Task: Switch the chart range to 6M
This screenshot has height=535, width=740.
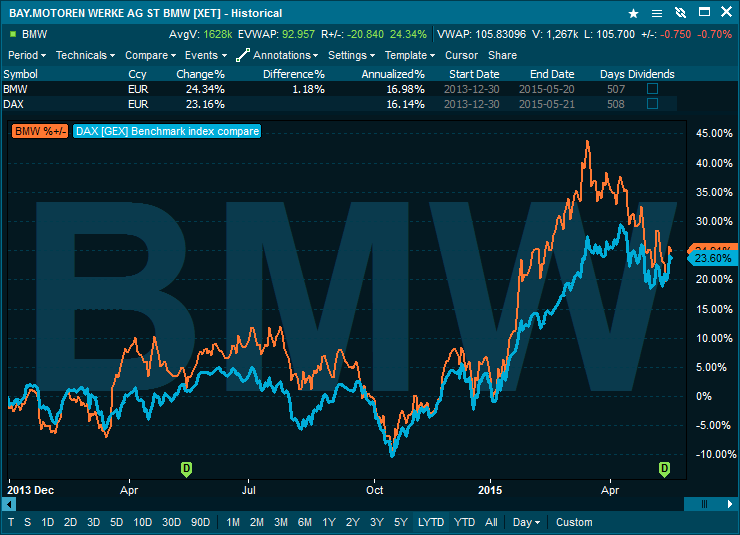Action: tap(305, 522)
